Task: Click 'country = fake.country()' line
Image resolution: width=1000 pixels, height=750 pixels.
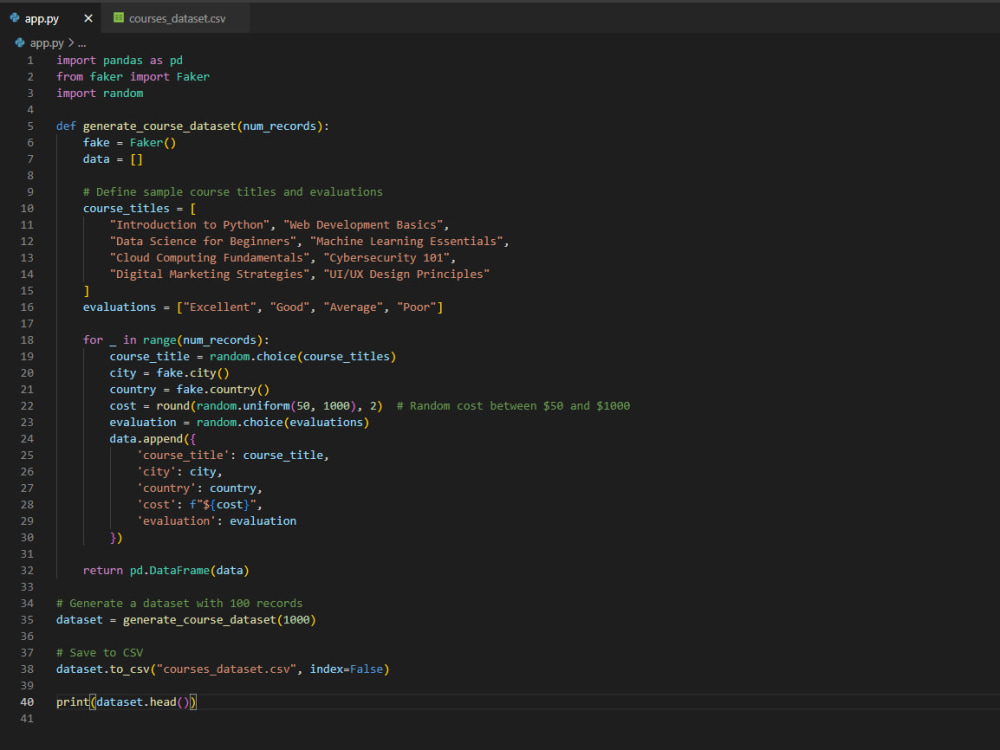Action: point(189,390)
